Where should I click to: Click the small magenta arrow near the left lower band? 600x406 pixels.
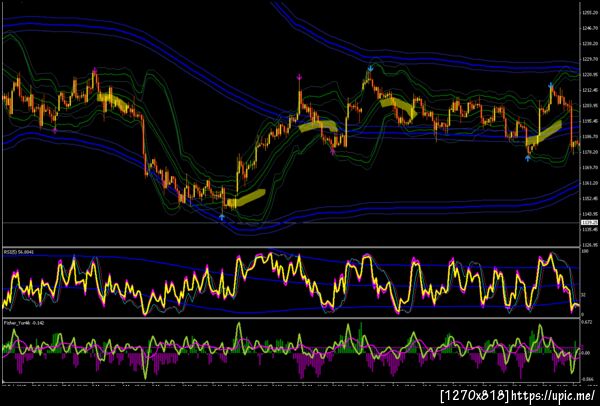coord(55,130)
